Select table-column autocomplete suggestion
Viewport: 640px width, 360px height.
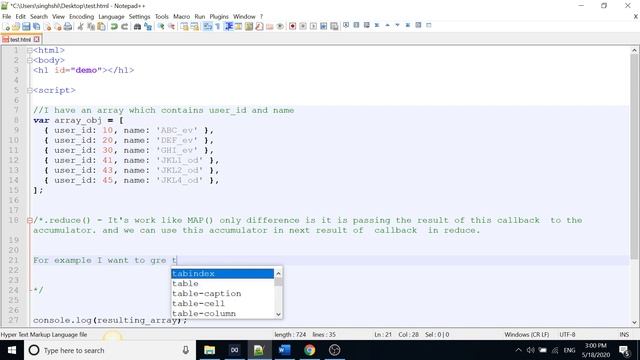(x=222, y=313)
